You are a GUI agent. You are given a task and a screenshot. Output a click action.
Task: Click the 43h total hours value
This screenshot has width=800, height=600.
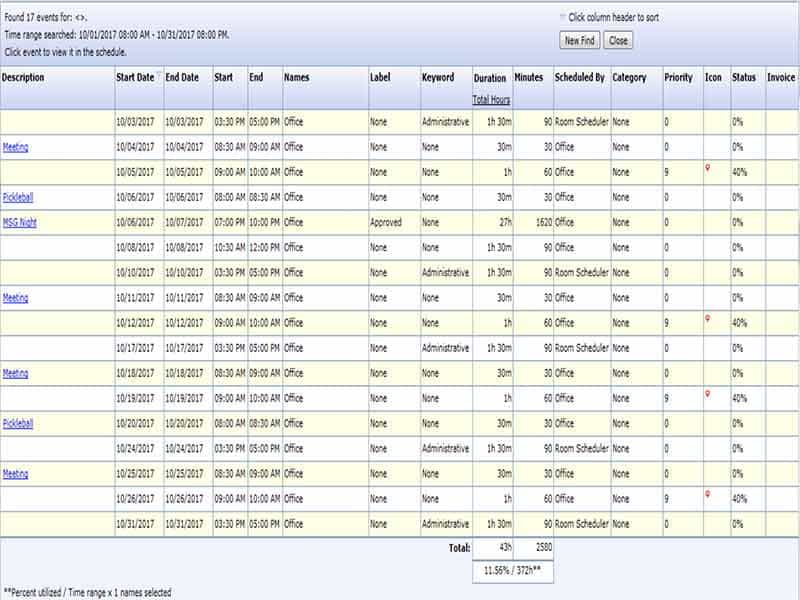(505, 547)
